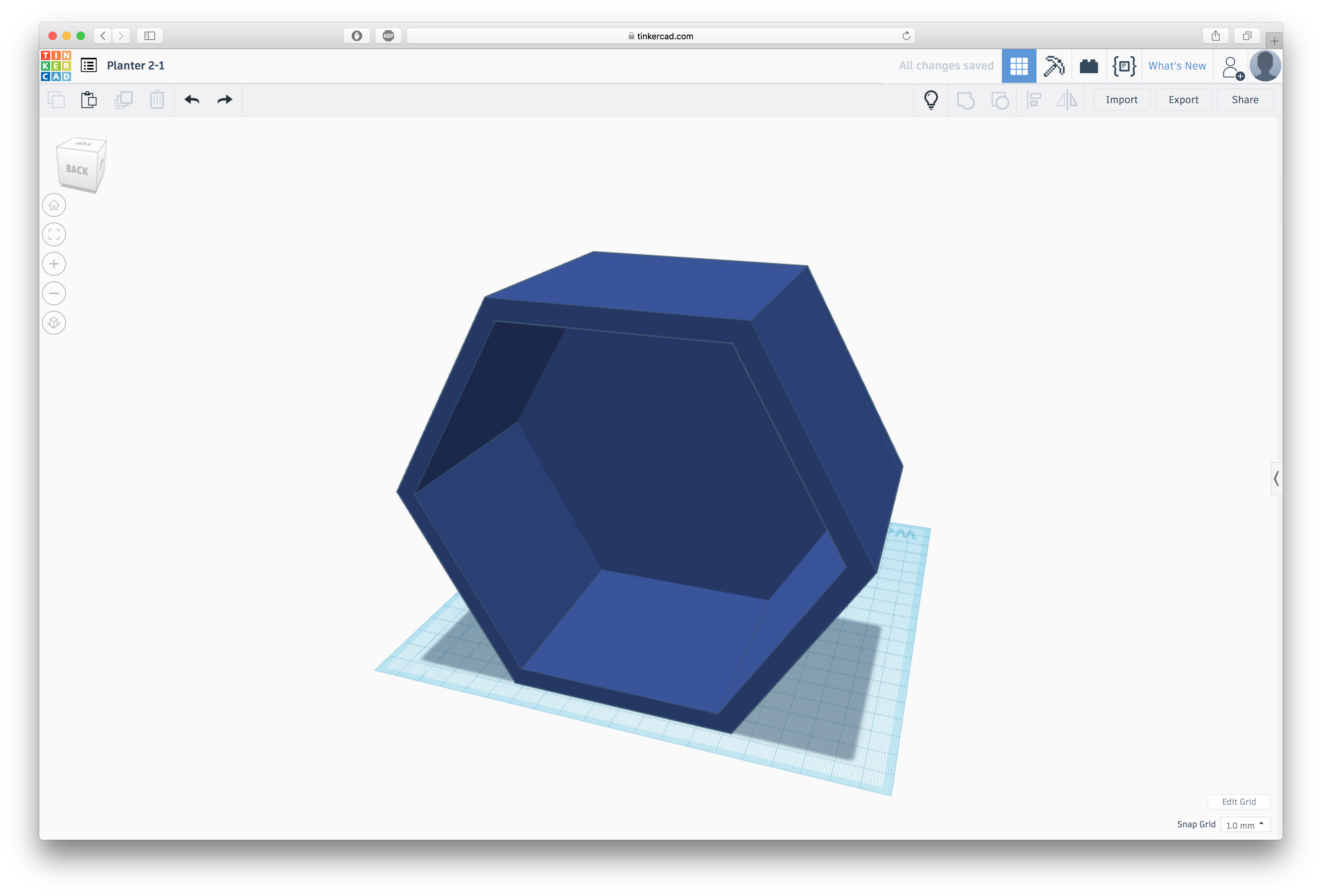
Task: Click the AdBlock Plus extension icon
Action: 388,36
